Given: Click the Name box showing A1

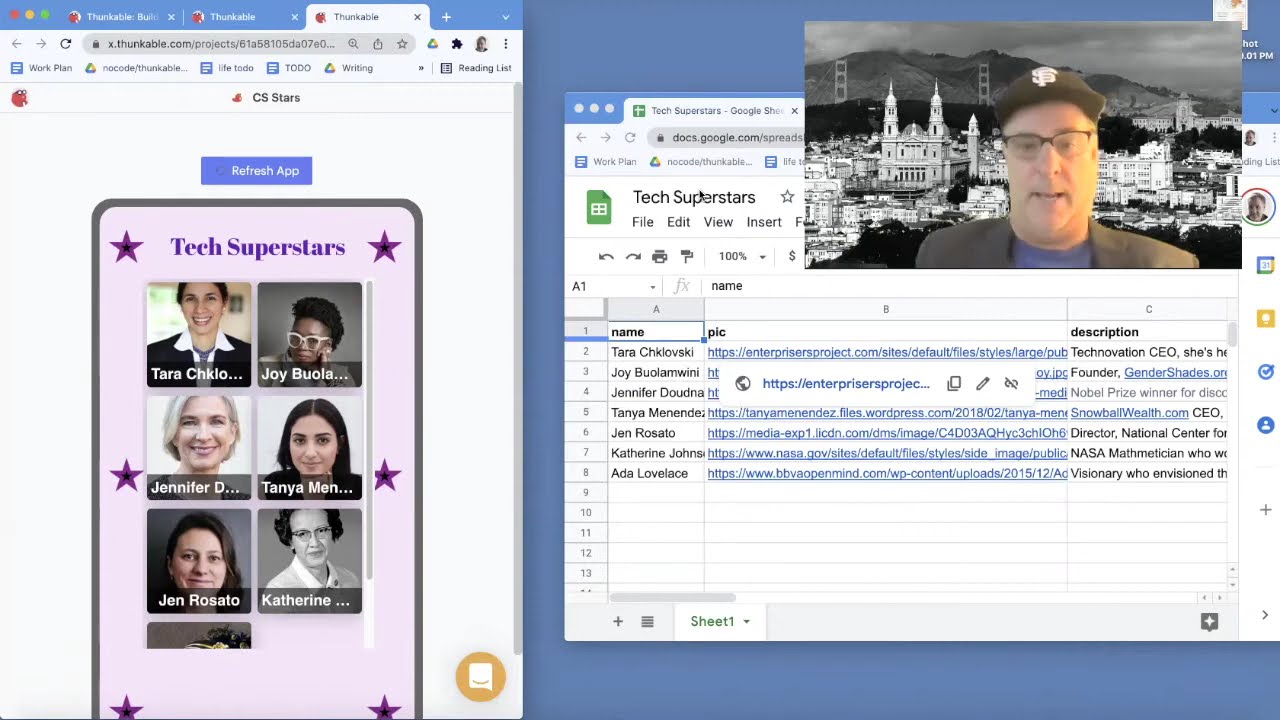Looking at the screenshot, I should pos(614,287).
